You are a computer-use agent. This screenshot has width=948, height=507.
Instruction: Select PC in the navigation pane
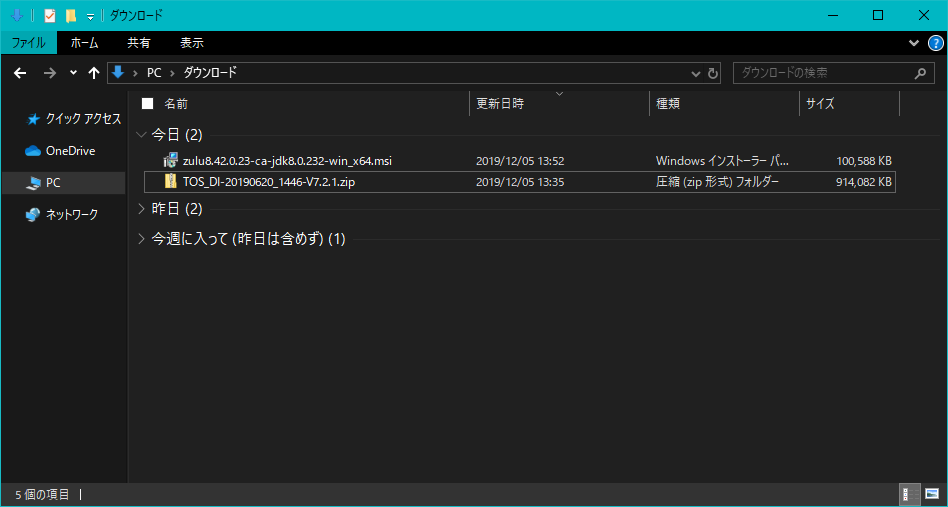[x=64, y=182]
